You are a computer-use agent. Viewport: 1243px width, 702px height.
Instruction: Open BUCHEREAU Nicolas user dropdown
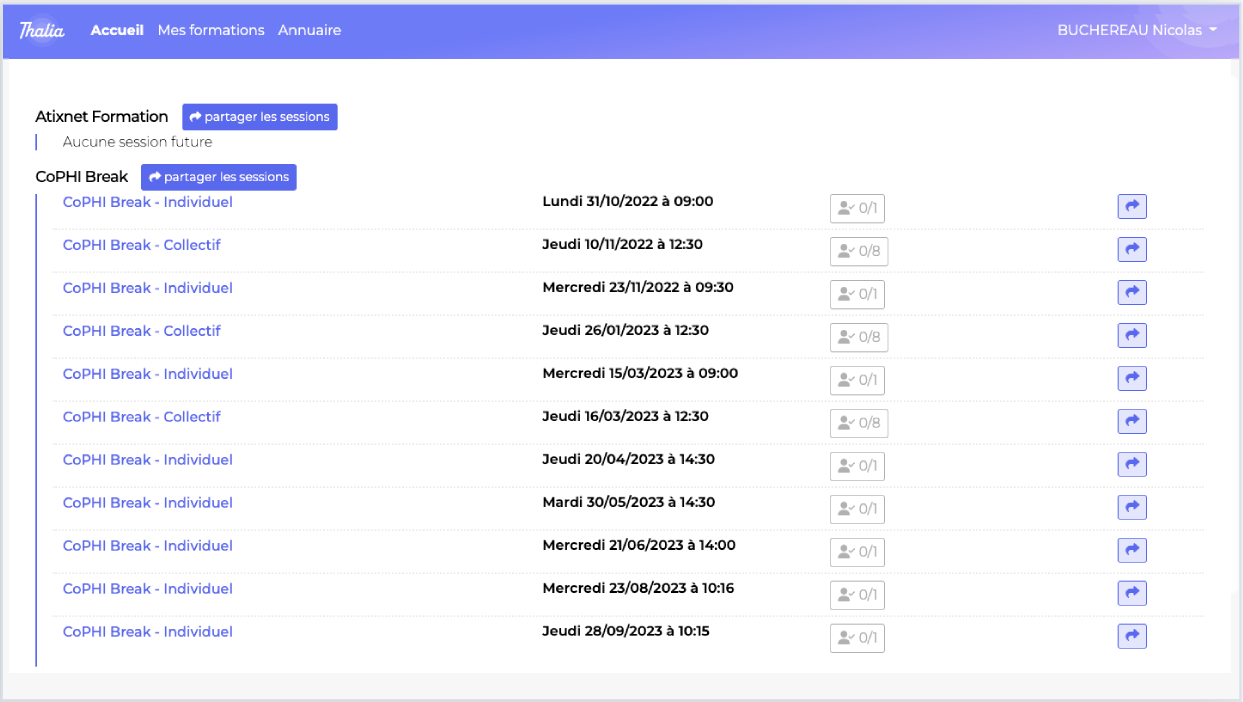coord(1136,30)
